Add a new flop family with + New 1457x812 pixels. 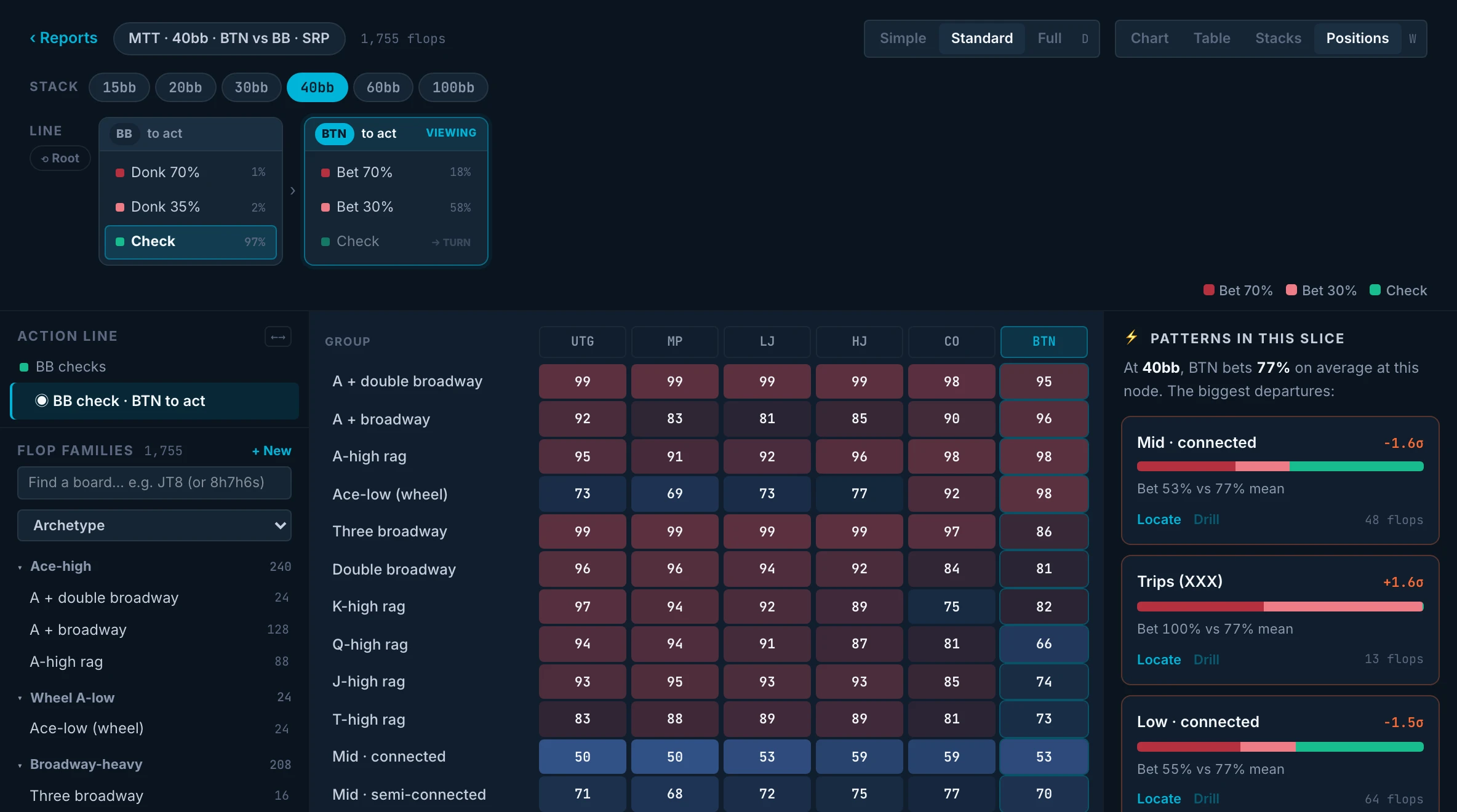pos(271,450)
